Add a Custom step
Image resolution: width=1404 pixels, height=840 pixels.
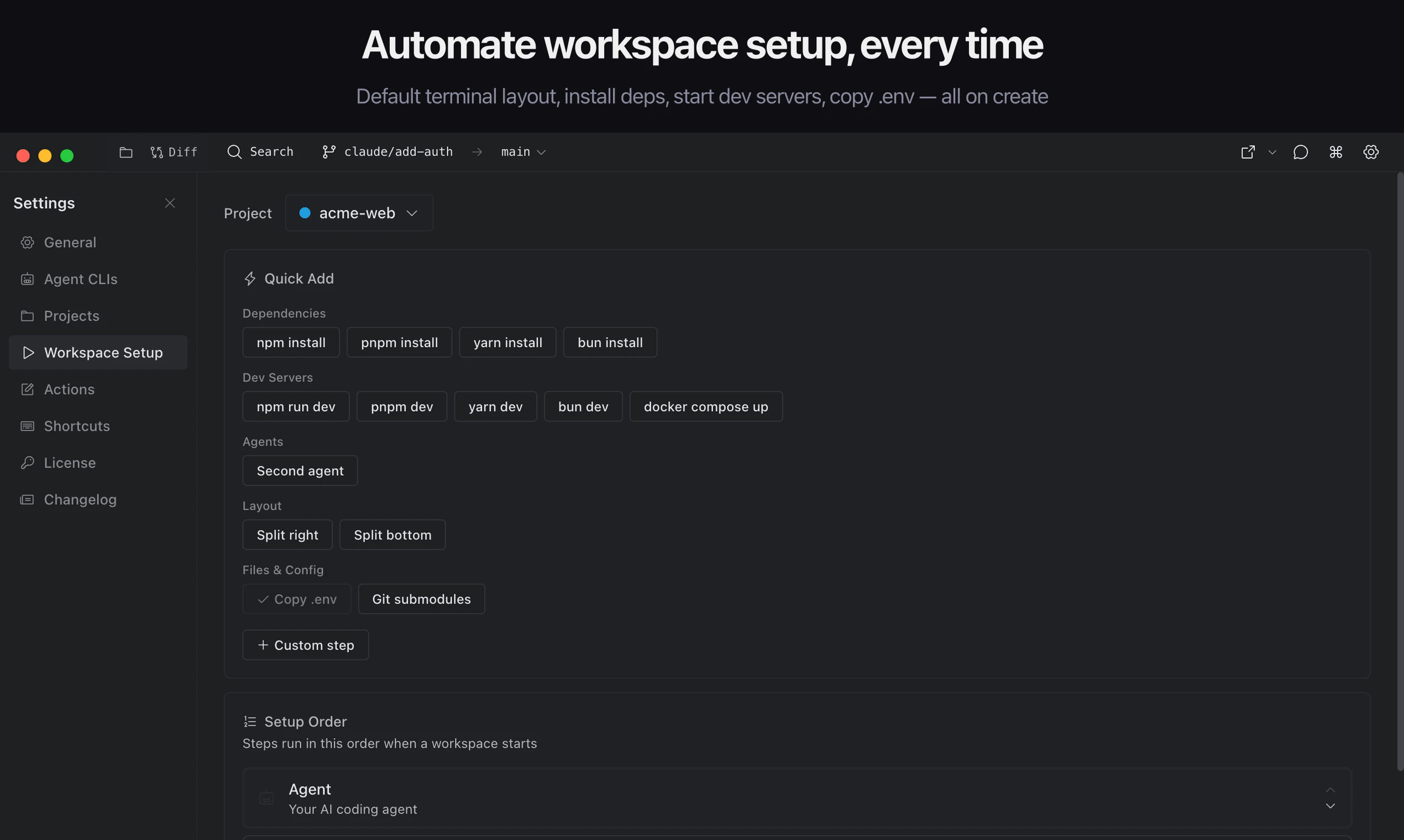pyautogui.click(x=305, y=645)
